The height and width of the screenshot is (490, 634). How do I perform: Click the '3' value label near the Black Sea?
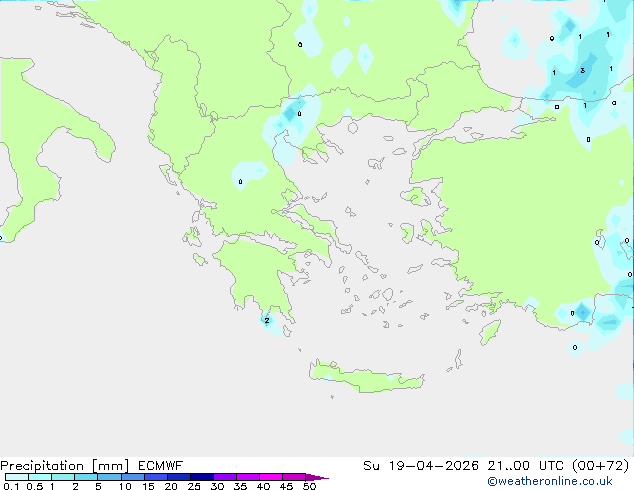coord(582,70)
